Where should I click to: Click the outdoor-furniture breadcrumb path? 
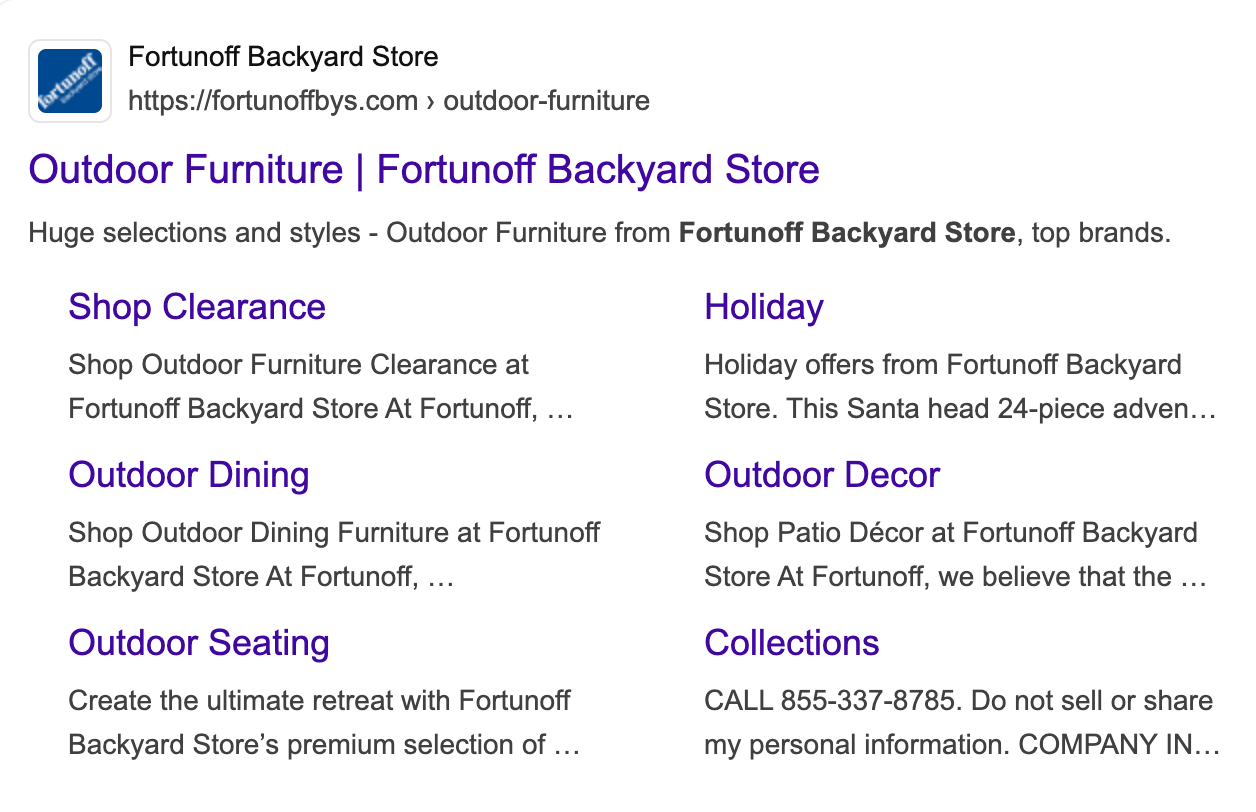(x=546, y=101)
